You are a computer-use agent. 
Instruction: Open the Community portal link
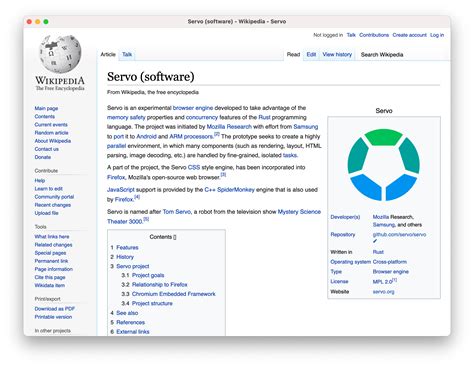[x=54, y=197]
